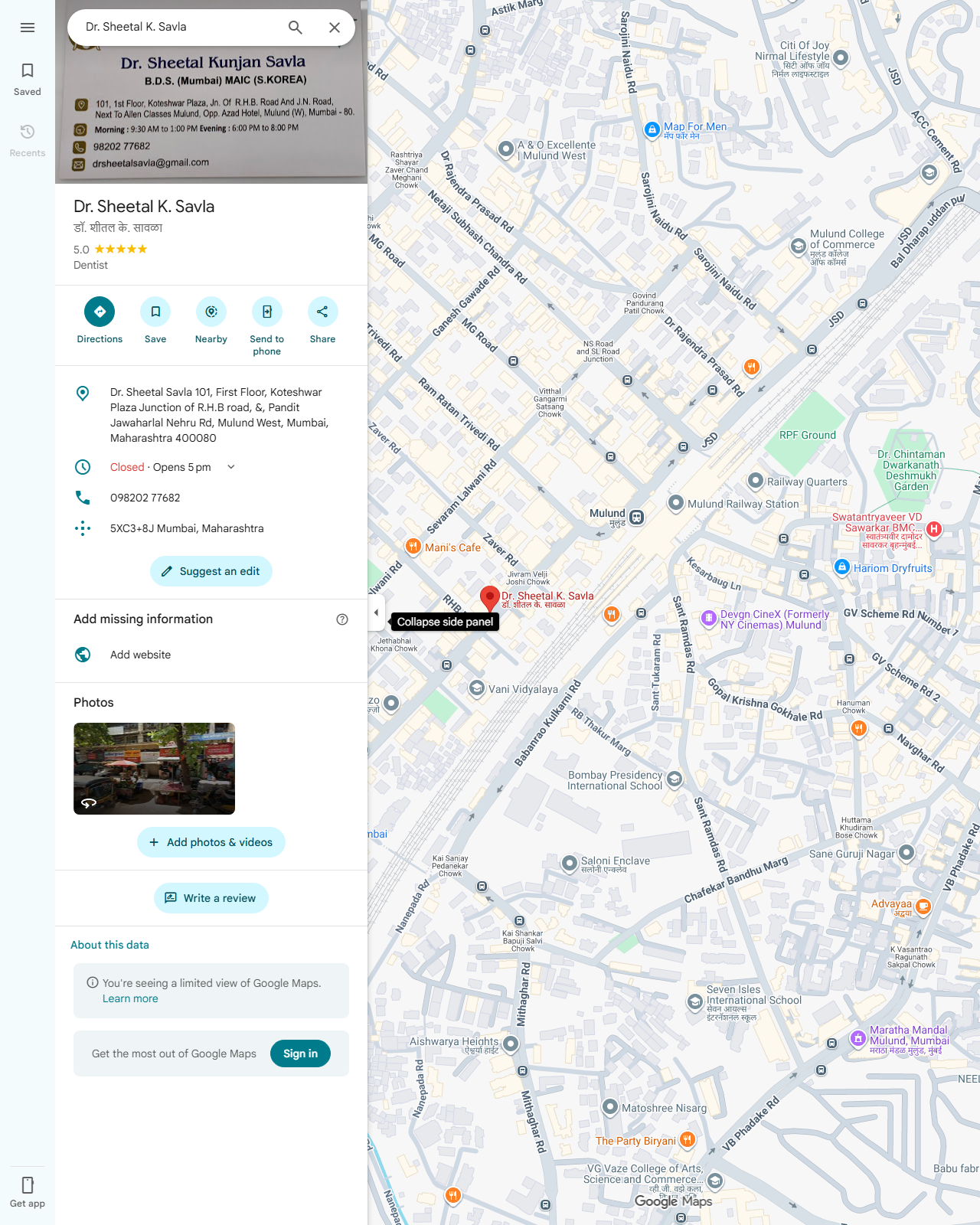
Task: Send place to phone
Action: pyautogui.click(x=267, y=327)
